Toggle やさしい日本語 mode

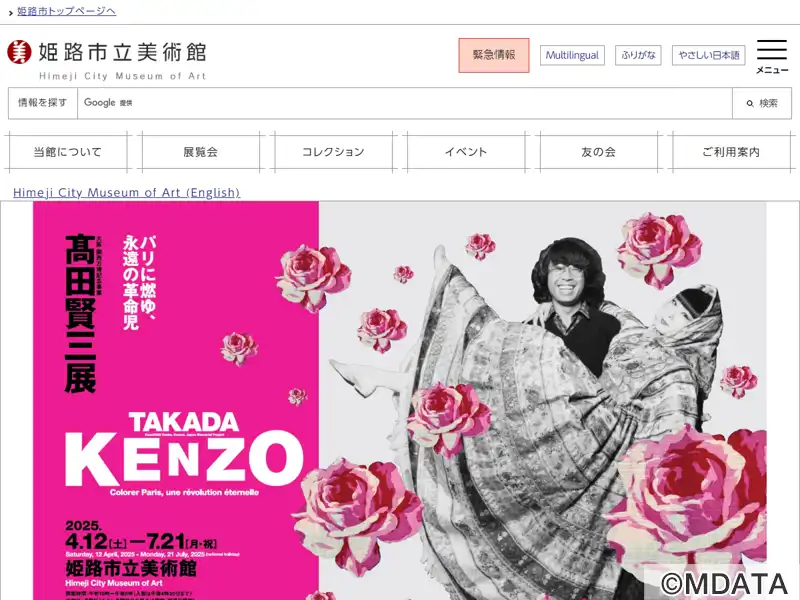tap(709, 55)
